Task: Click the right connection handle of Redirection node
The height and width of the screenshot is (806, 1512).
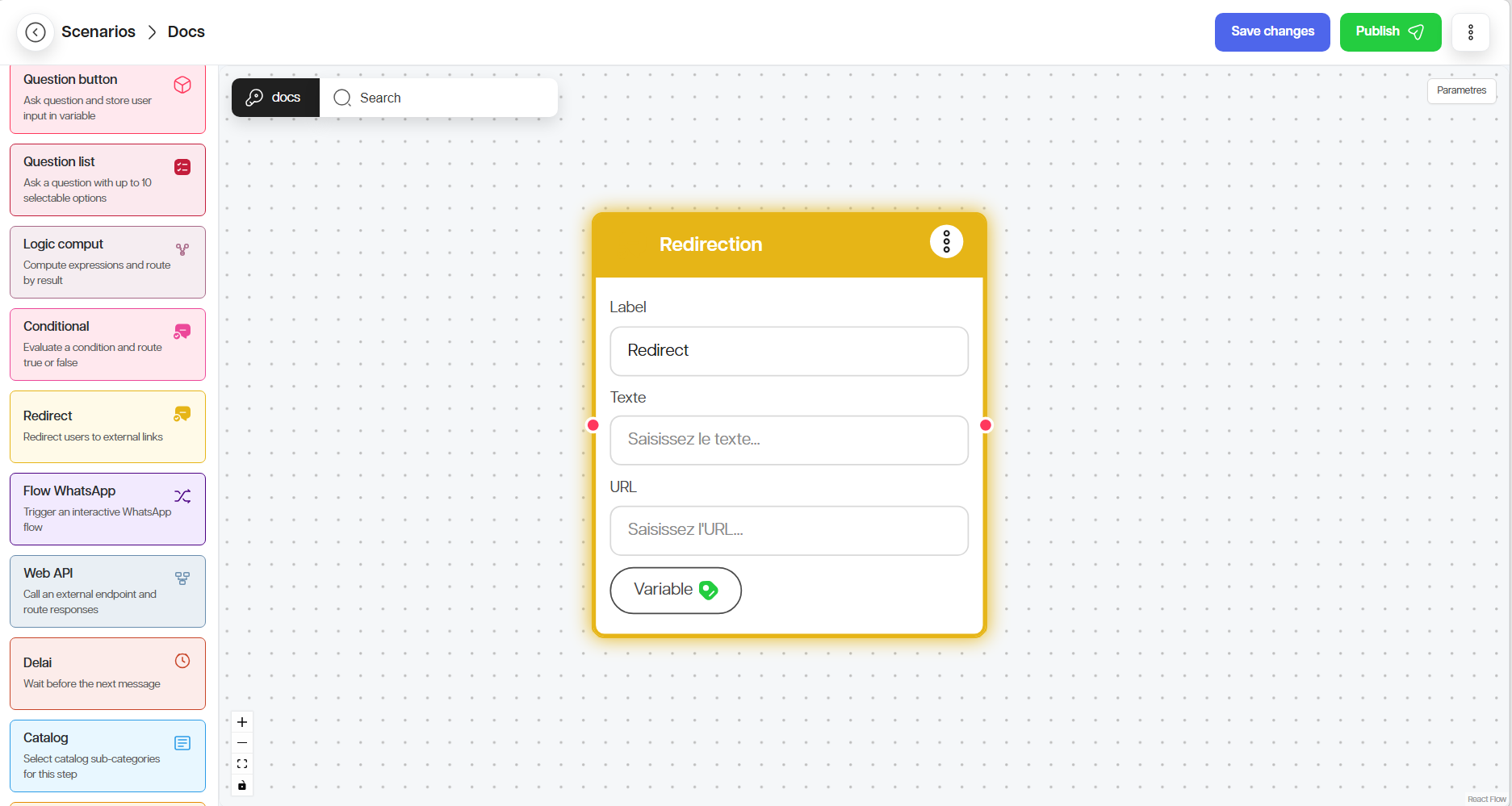Action: pos(986,425)
